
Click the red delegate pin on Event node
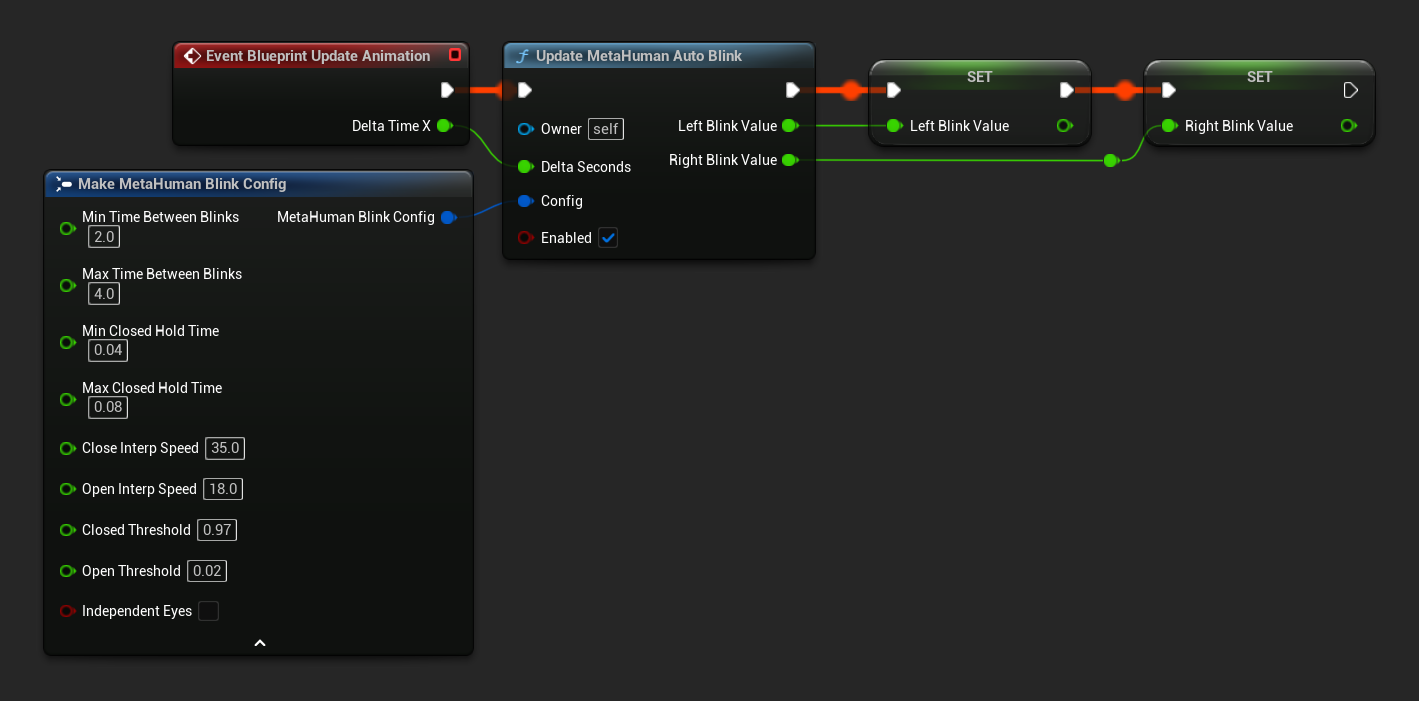[455, 55]
